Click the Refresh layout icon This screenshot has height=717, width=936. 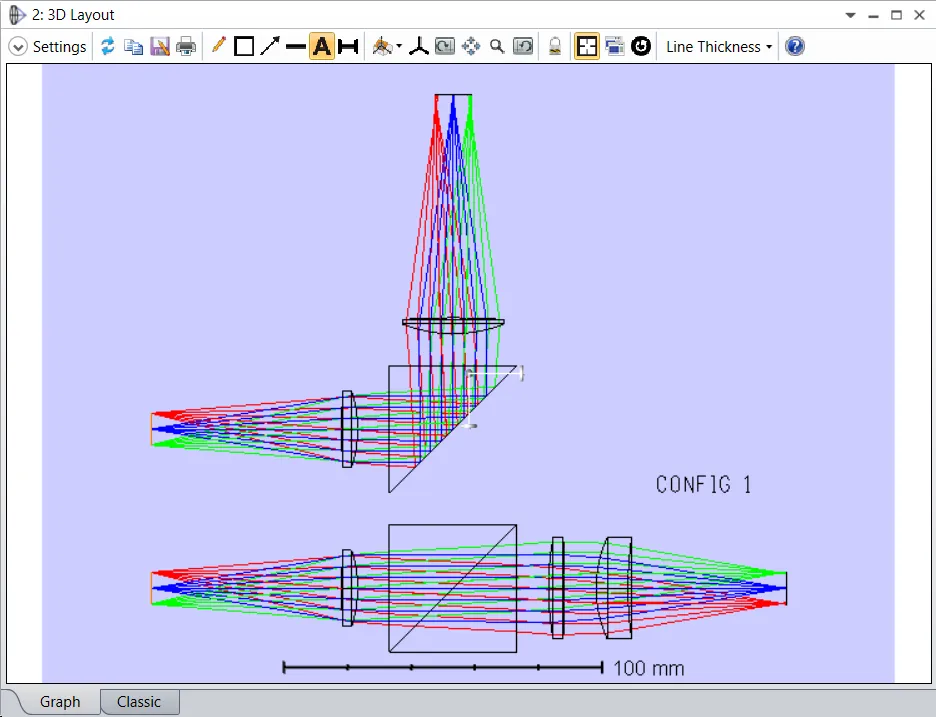[x=107, y=47]
